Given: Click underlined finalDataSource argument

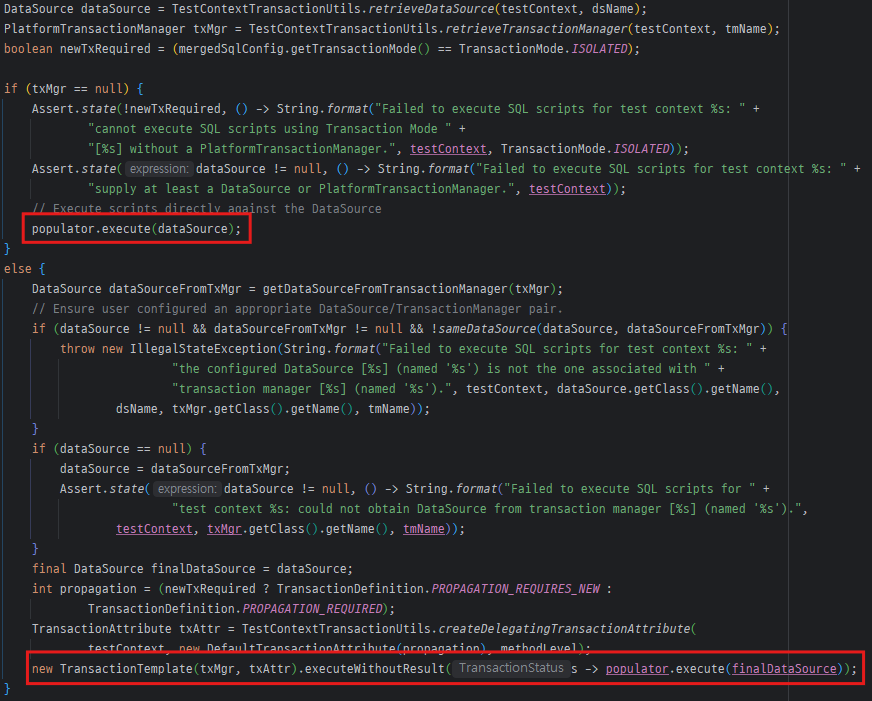Looking at the screenshot, I should [784, 669].
